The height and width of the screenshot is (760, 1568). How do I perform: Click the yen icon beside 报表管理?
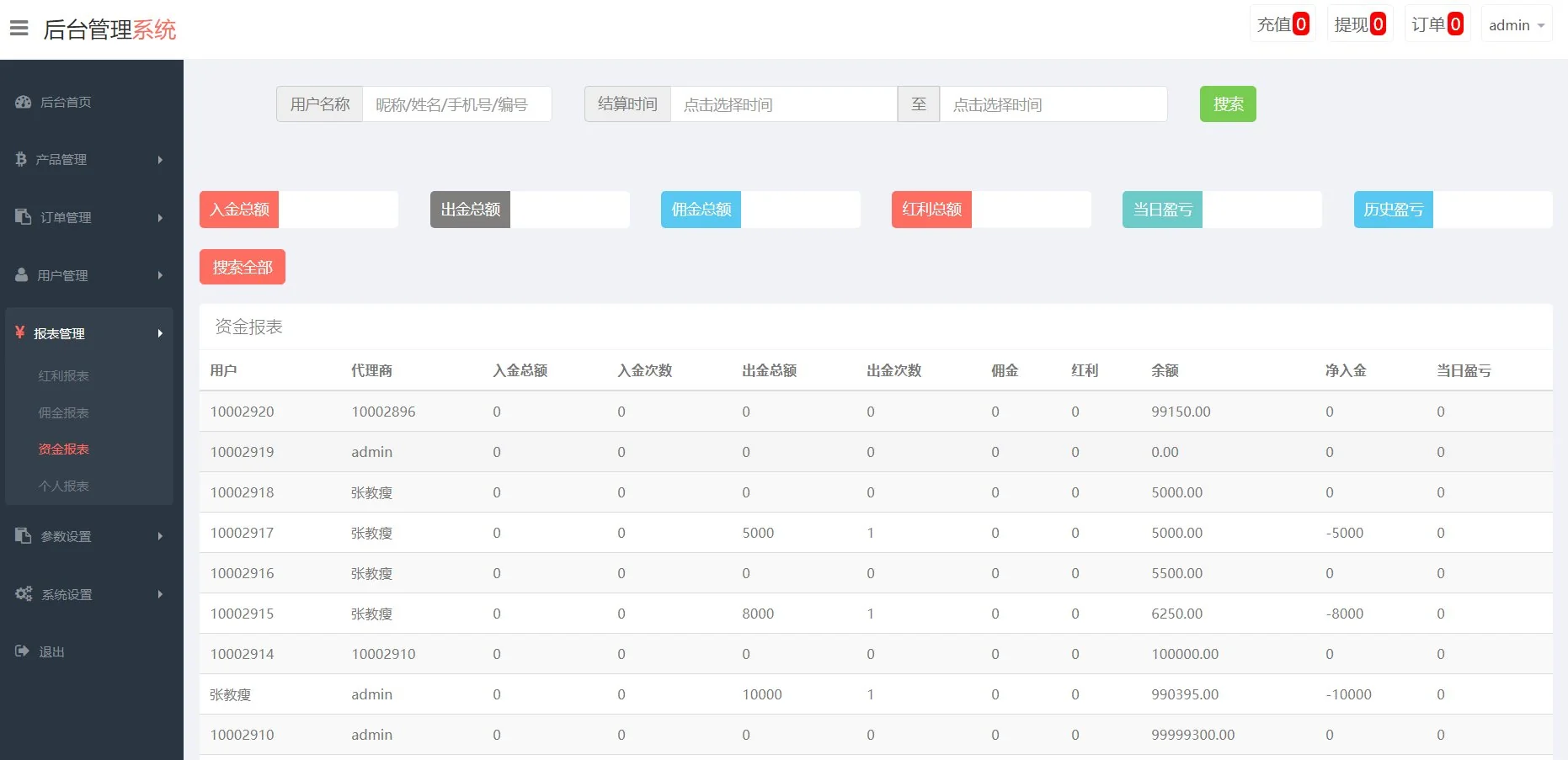(x=19, y=333)
